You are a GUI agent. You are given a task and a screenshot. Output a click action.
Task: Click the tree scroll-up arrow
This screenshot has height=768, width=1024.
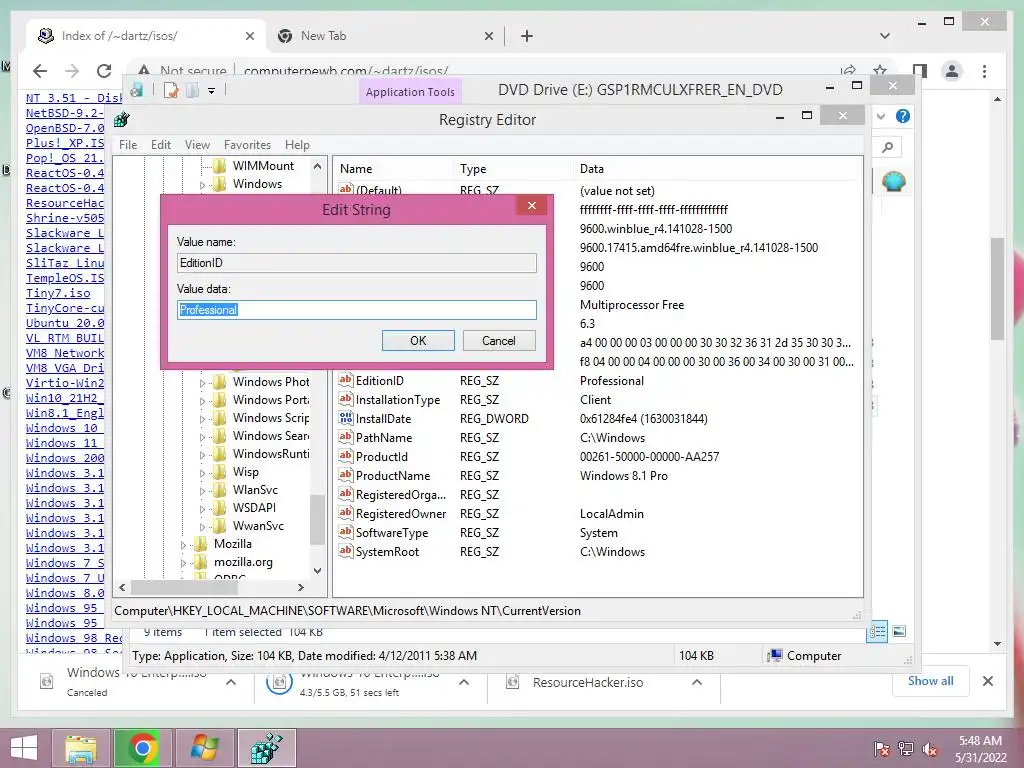[x=317, y=166]
